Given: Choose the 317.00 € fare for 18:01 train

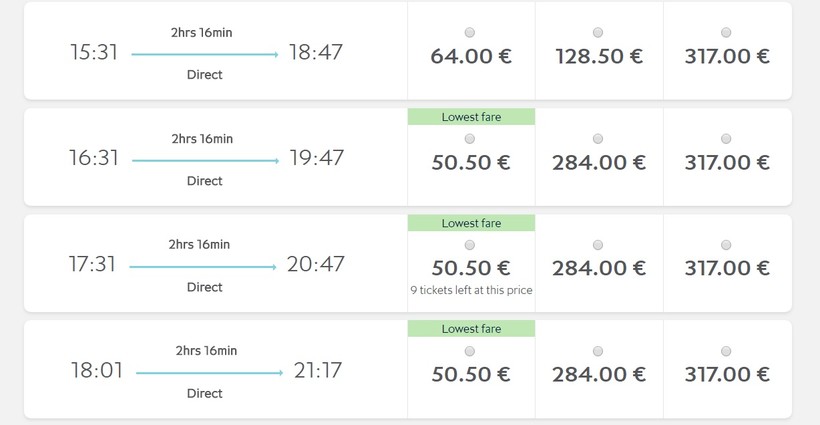Looking at the screenshot, I should [x=726, y=351].
